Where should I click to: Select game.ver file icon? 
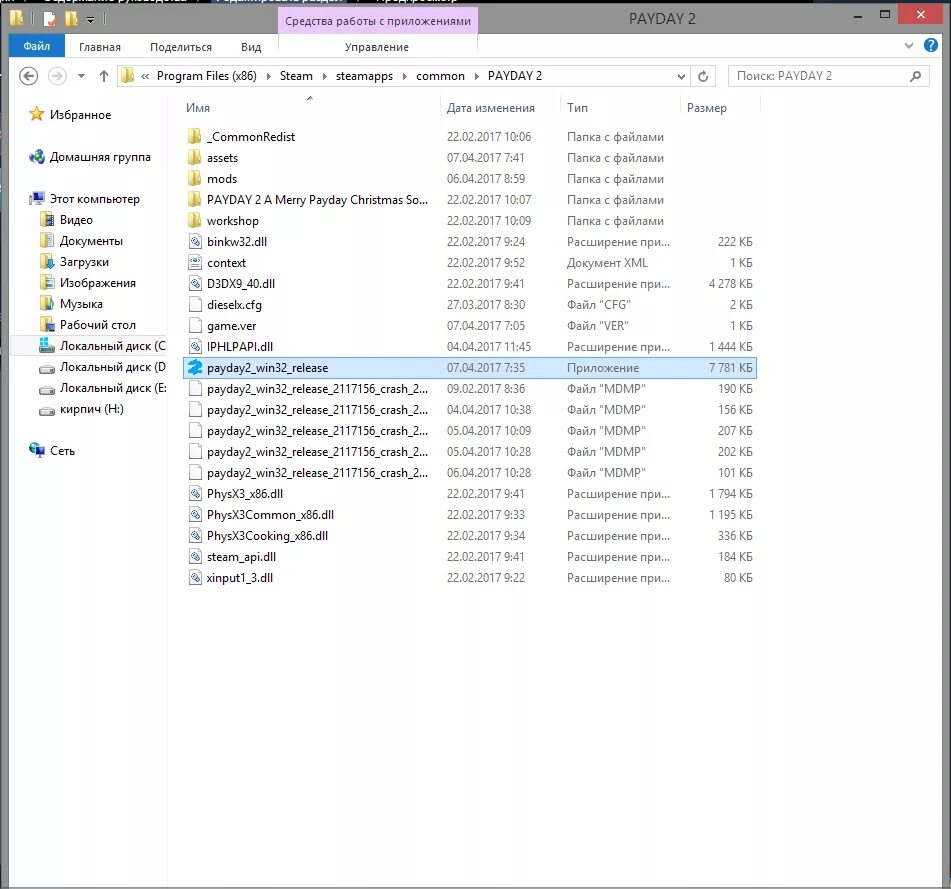tap(195, 326)
